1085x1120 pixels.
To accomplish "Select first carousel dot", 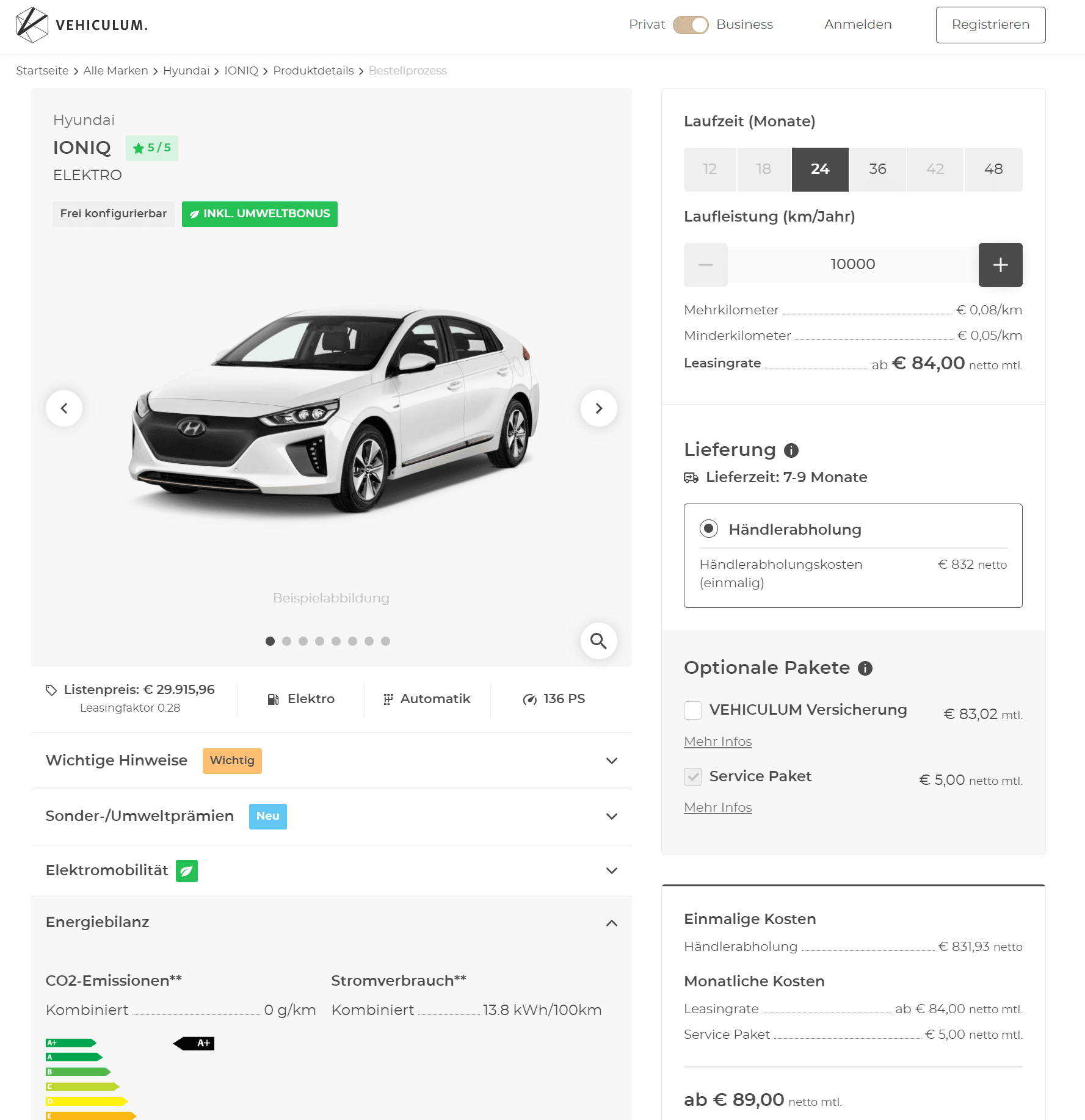I will point(270,641).
